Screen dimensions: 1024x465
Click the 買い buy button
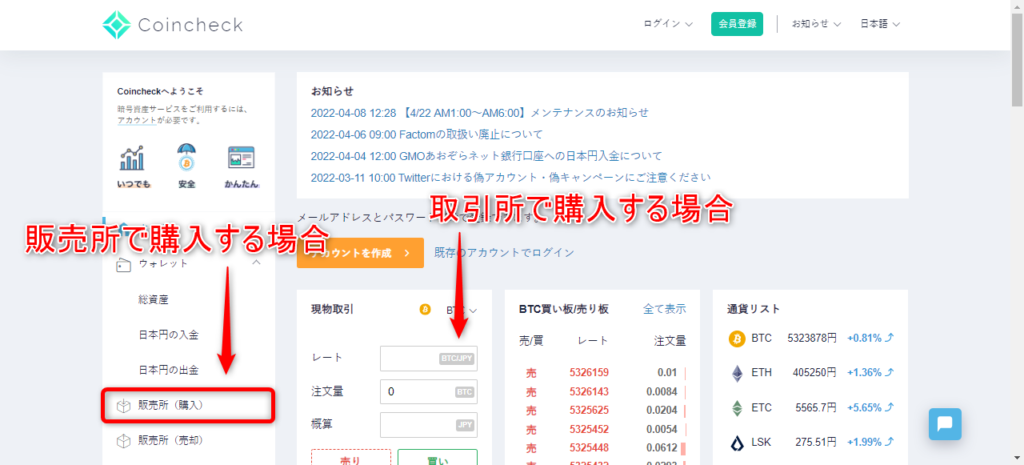tap(437, 457)
